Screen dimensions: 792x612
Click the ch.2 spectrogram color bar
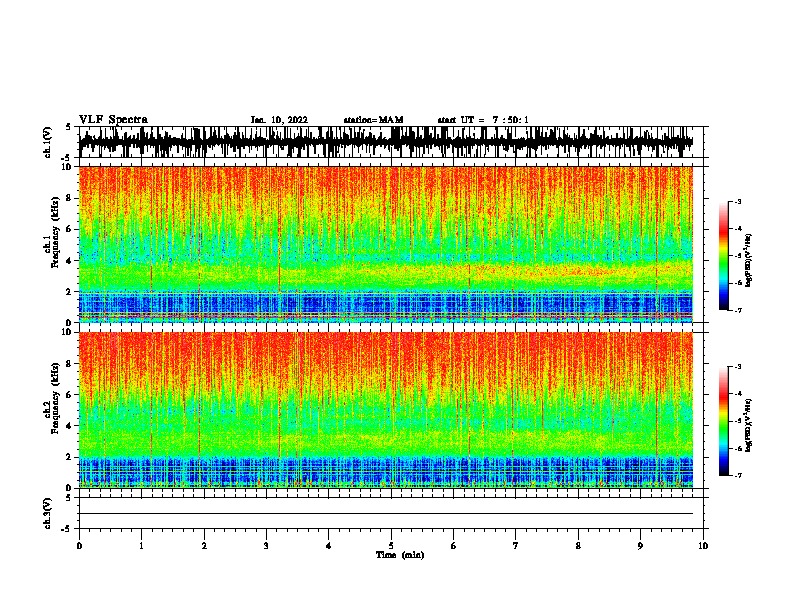pos(723,421)
